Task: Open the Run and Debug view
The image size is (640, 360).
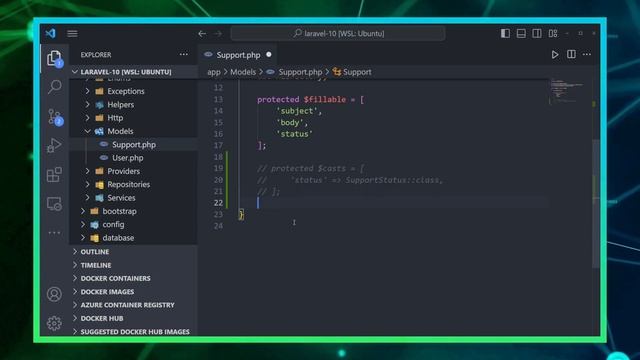Action: pyautogui.click(x=54, y=146)
